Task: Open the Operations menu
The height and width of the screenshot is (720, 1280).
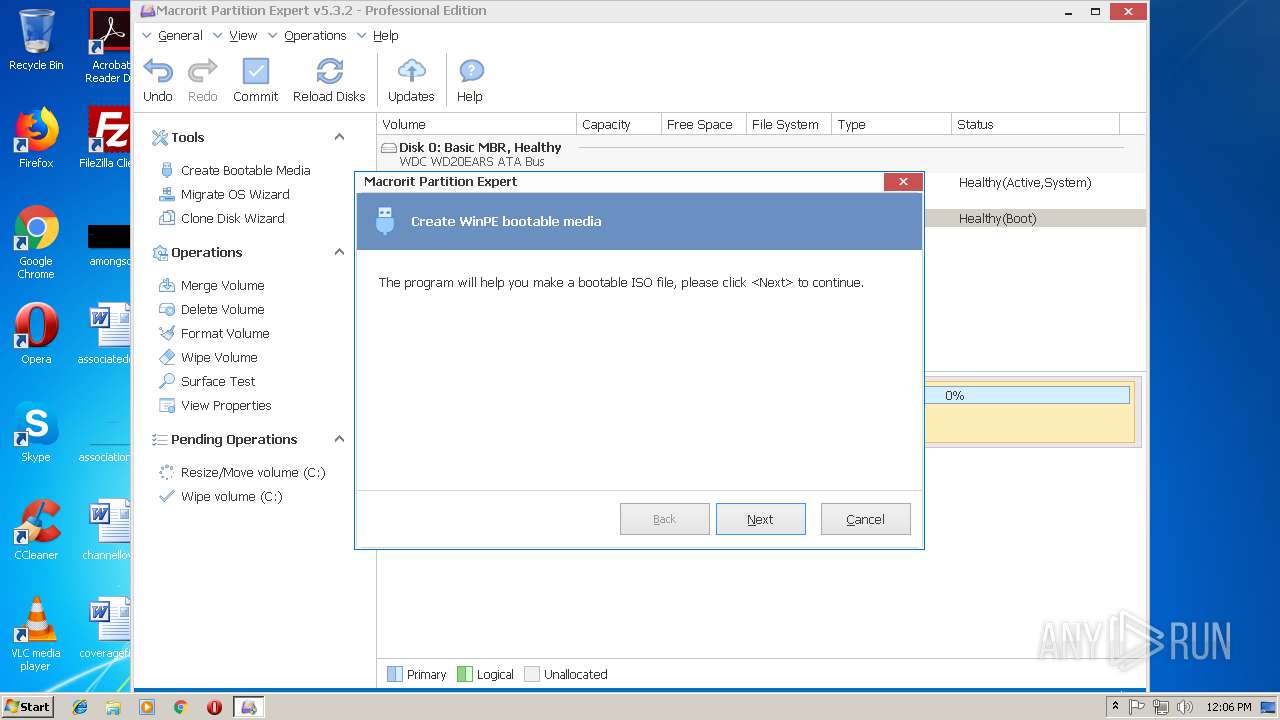Action: coord(315,35)
